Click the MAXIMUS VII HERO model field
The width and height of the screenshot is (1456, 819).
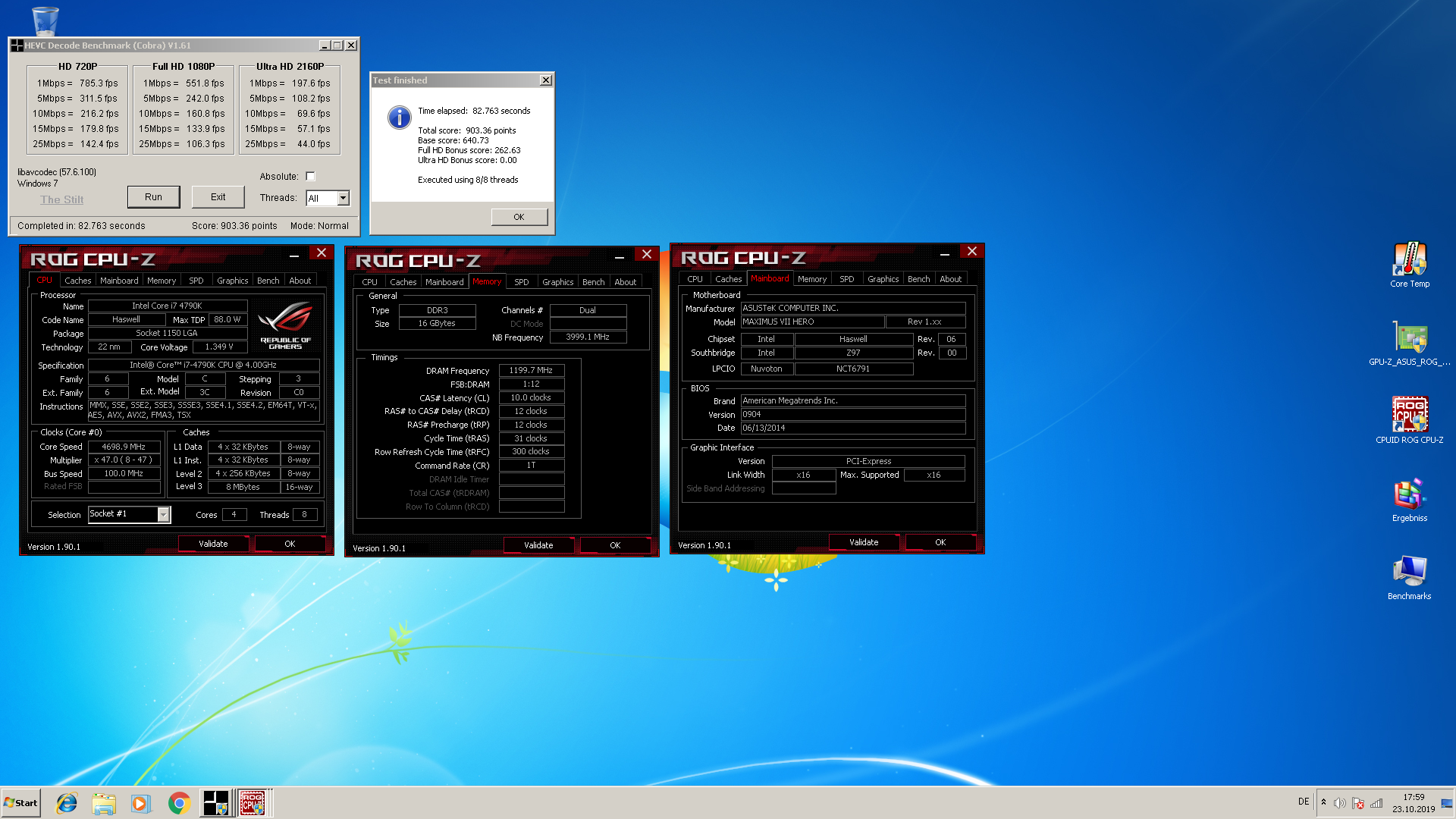(812, 322)
